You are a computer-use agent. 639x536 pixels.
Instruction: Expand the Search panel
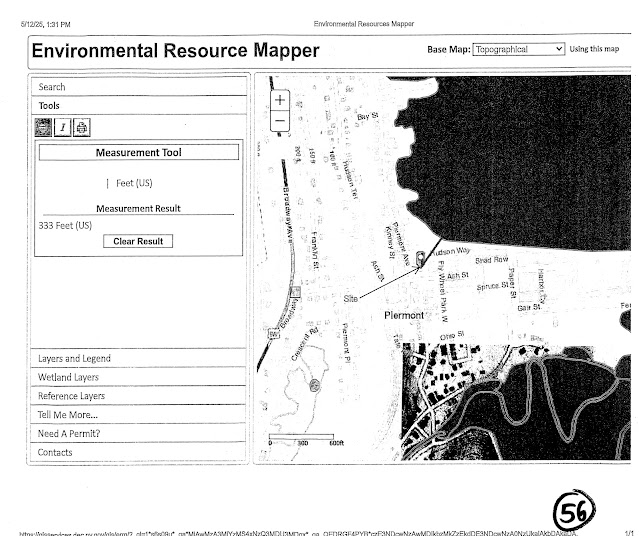139,87
